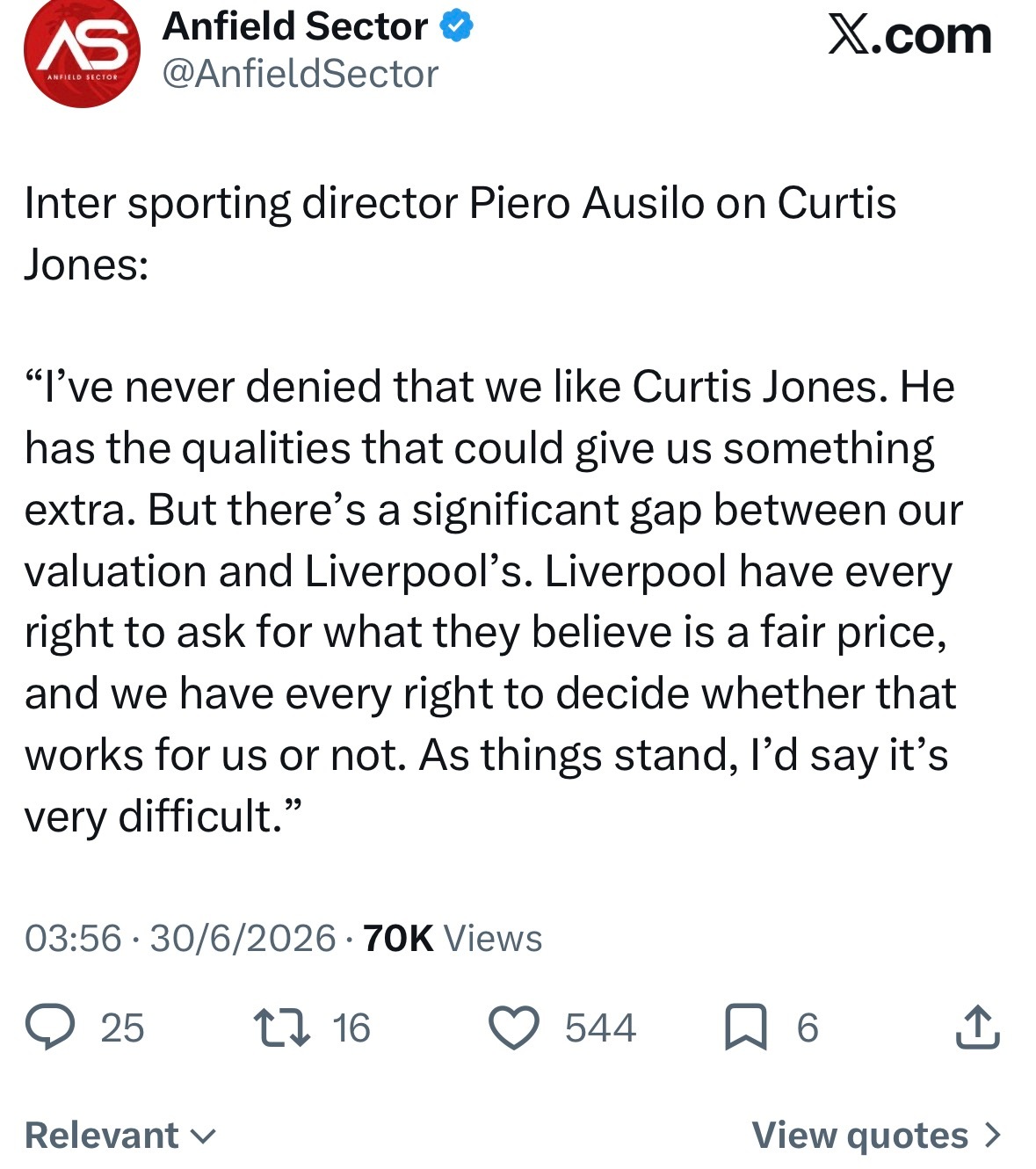Click the 544 likes count
The image size is (1036, 1169).
point(600,1028)
